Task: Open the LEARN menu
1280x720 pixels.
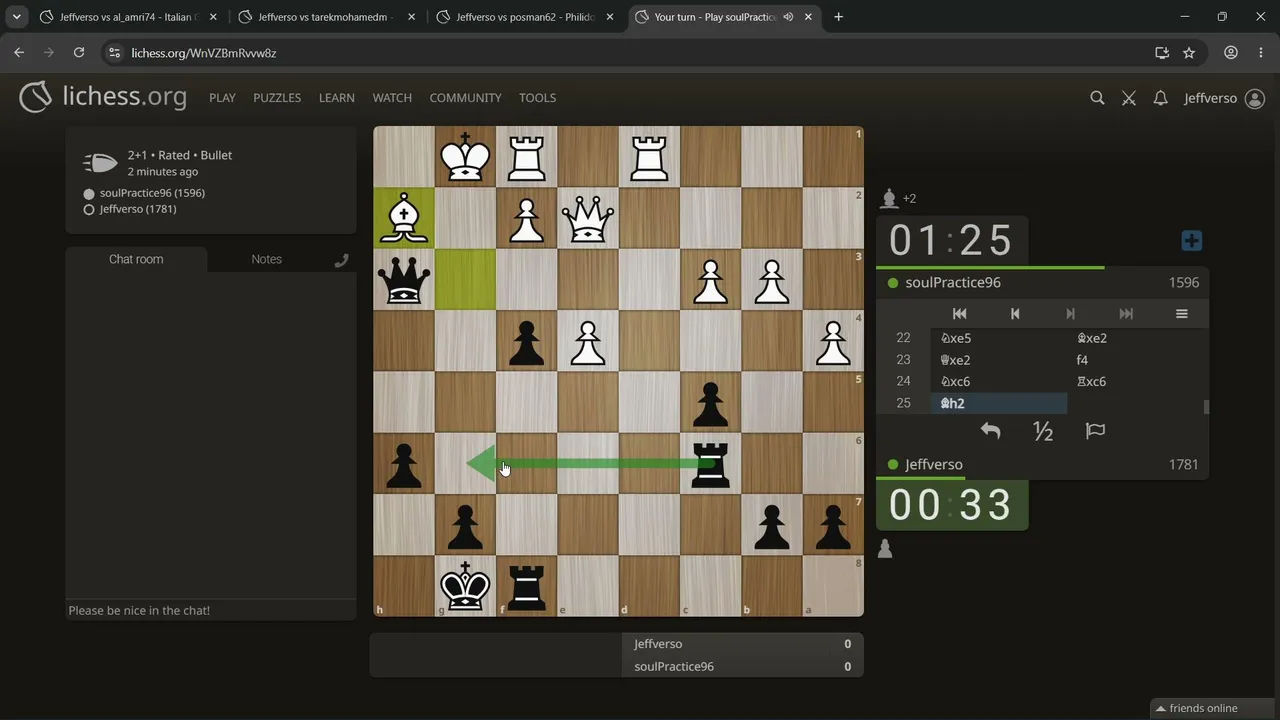Action: [x=337, y=98]
